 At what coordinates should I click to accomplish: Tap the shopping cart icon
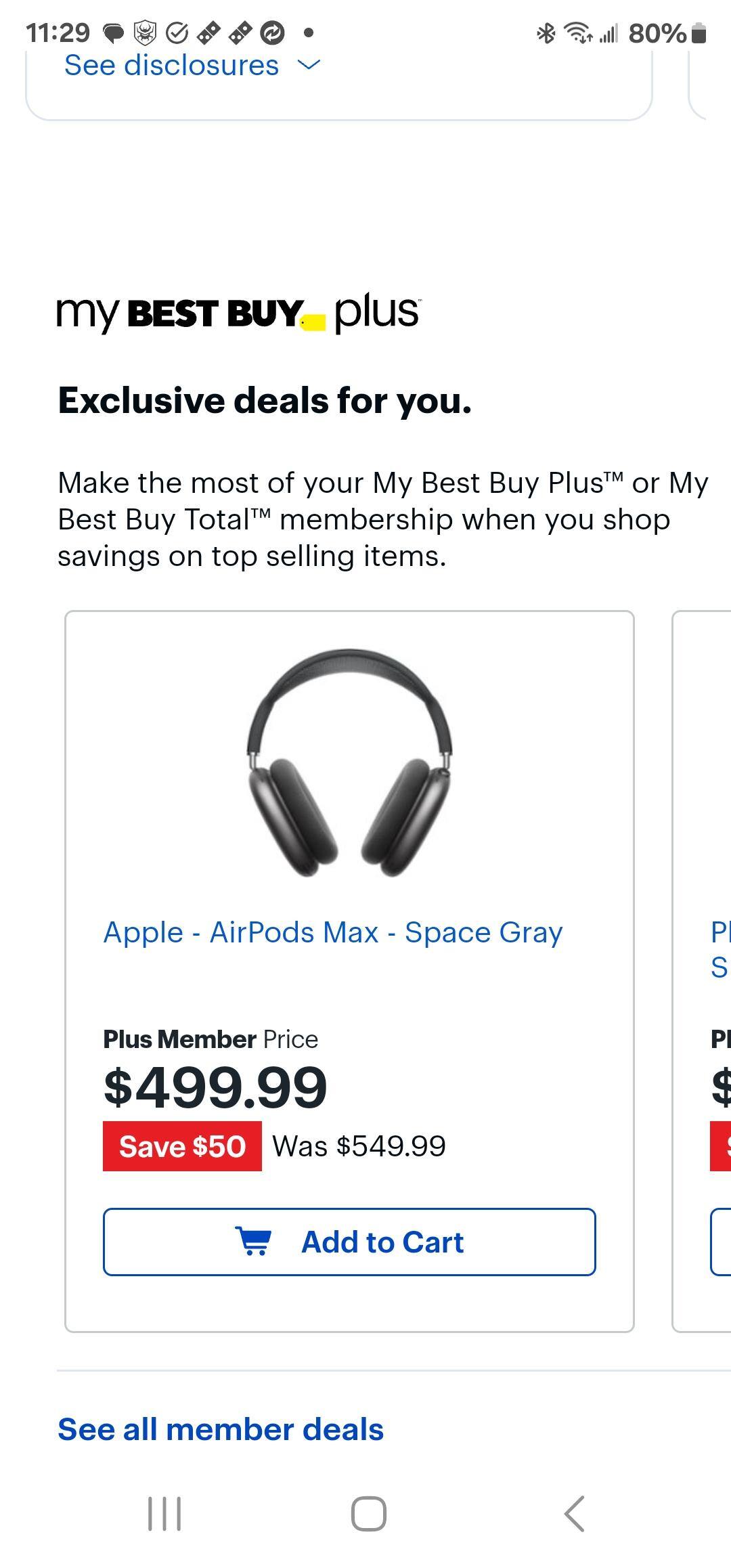(x=254, y=1242)
